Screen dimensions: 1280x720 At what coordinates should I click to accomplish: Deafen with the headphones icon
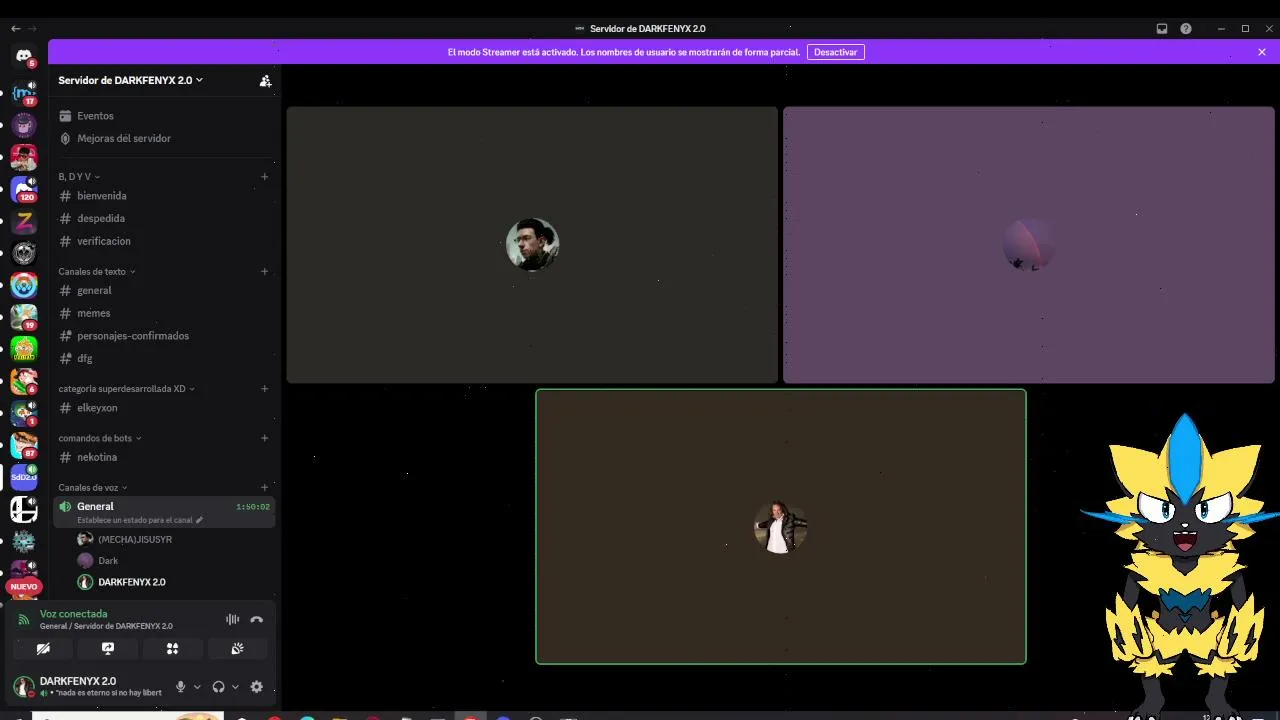point(218,687)
